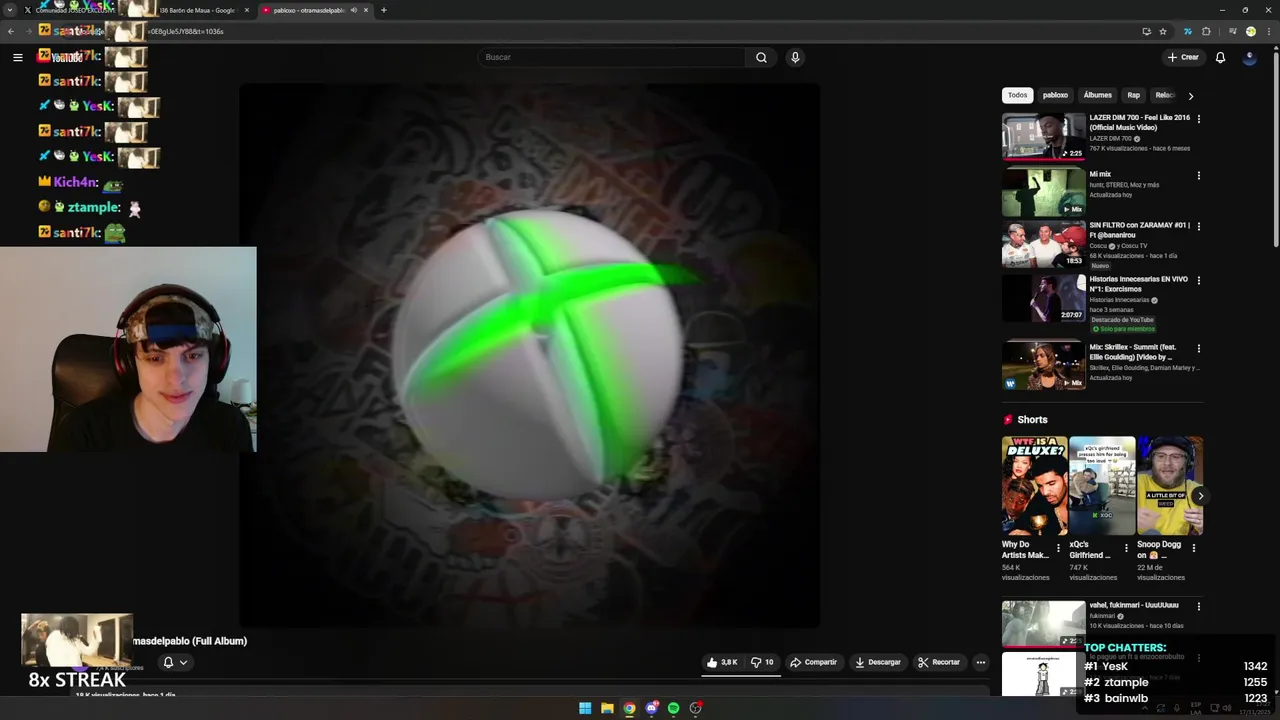
Task: Open options for Mi mix item
Action: coord(1198,176)
